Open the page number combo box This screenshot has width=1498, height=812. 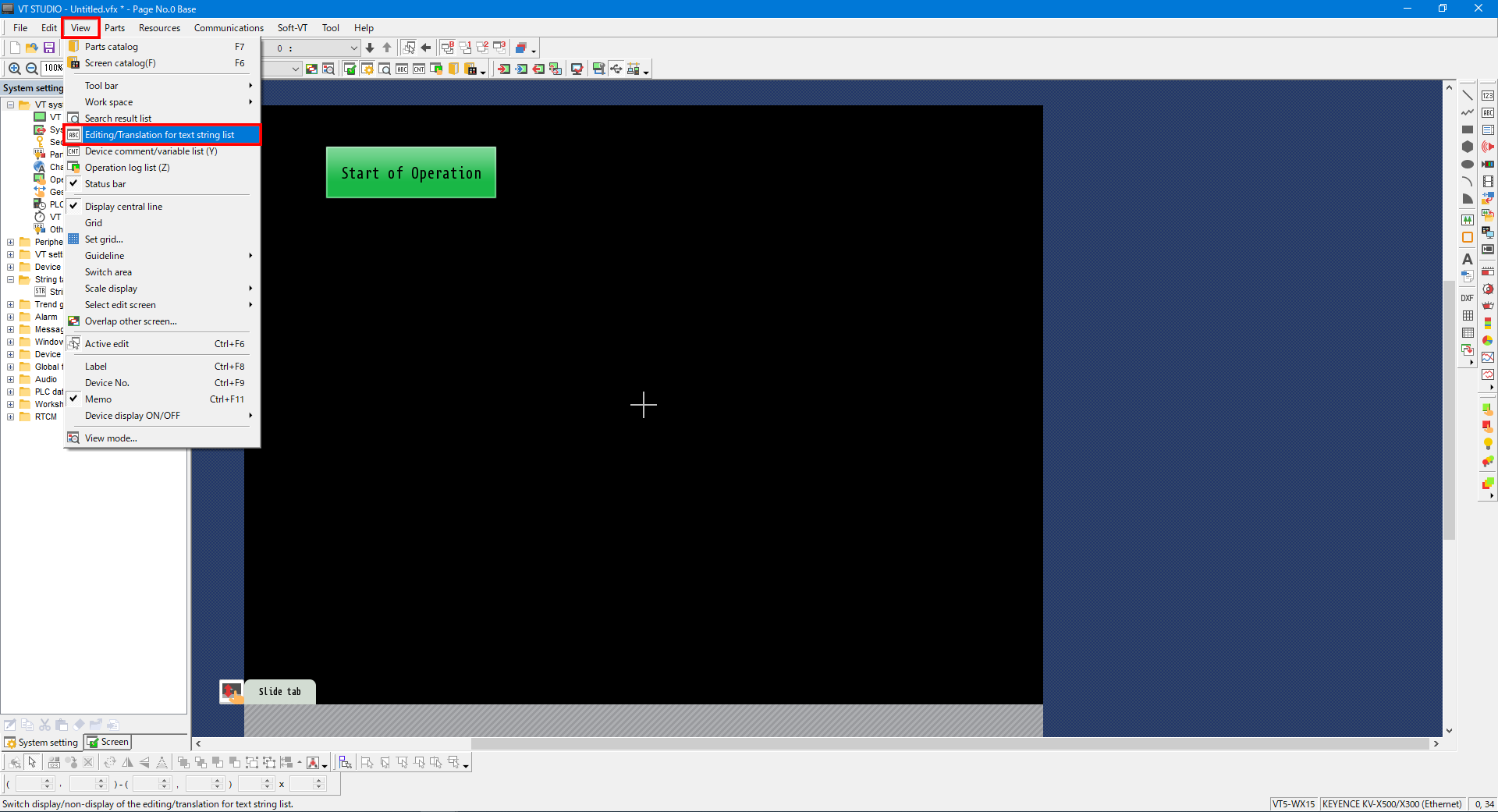353,48
